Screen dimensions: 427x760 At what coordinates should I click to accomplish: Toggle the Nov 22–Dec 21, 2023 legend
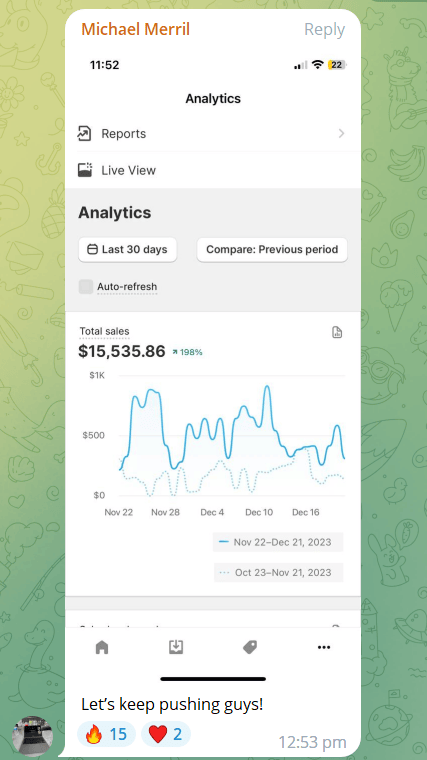(x=278, y=542)
